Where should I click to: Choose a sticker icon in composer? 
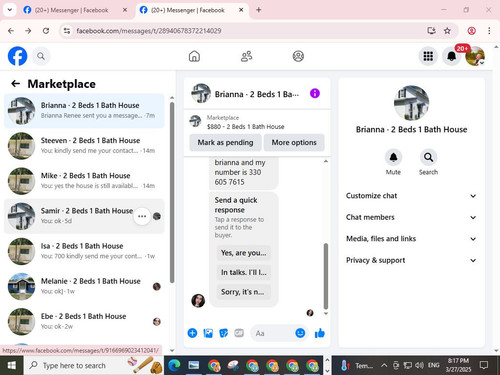(x=224, y=333)
